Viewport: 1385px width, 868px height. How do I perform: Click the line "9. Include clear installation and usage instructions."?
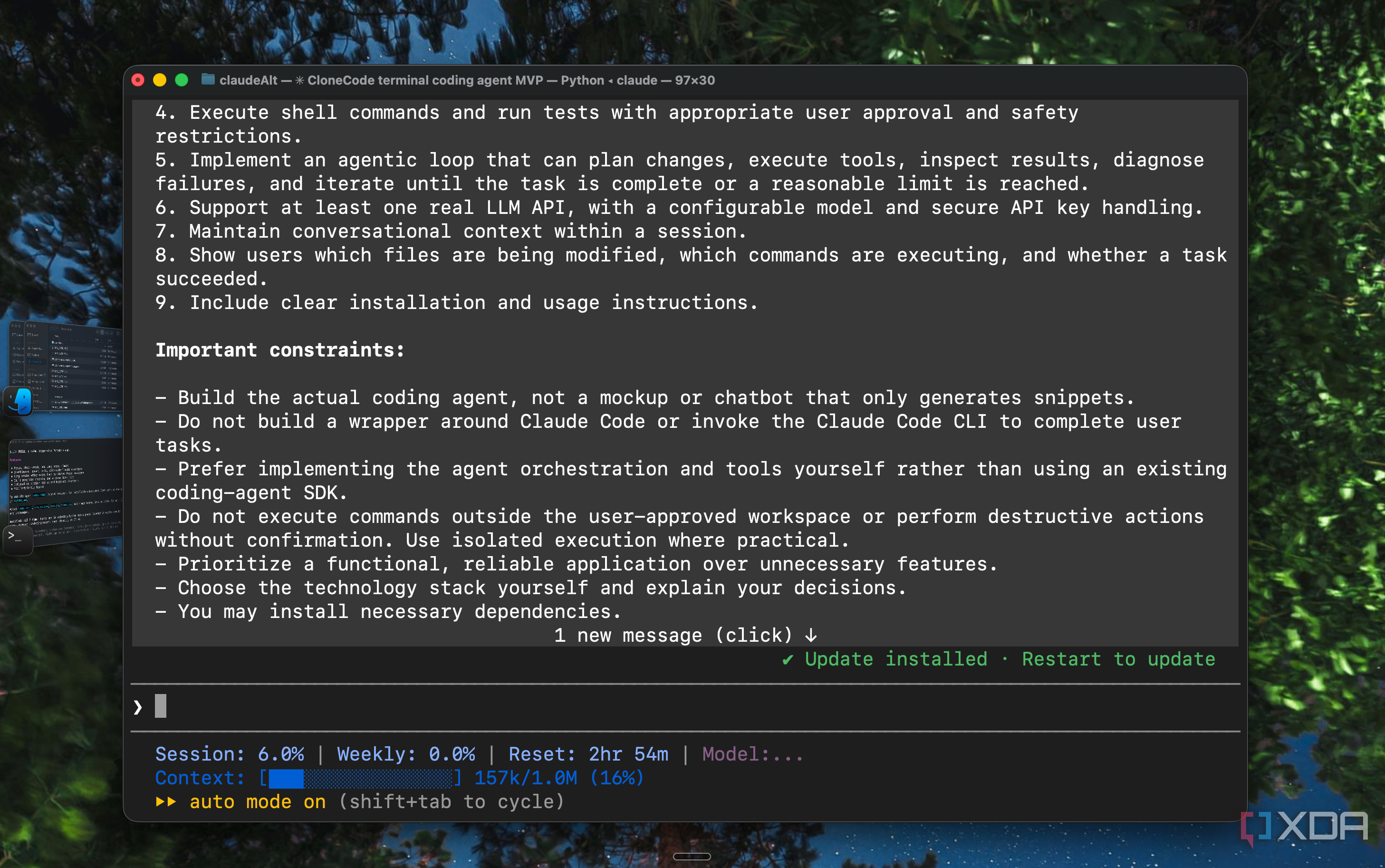[x=457, y=302]
